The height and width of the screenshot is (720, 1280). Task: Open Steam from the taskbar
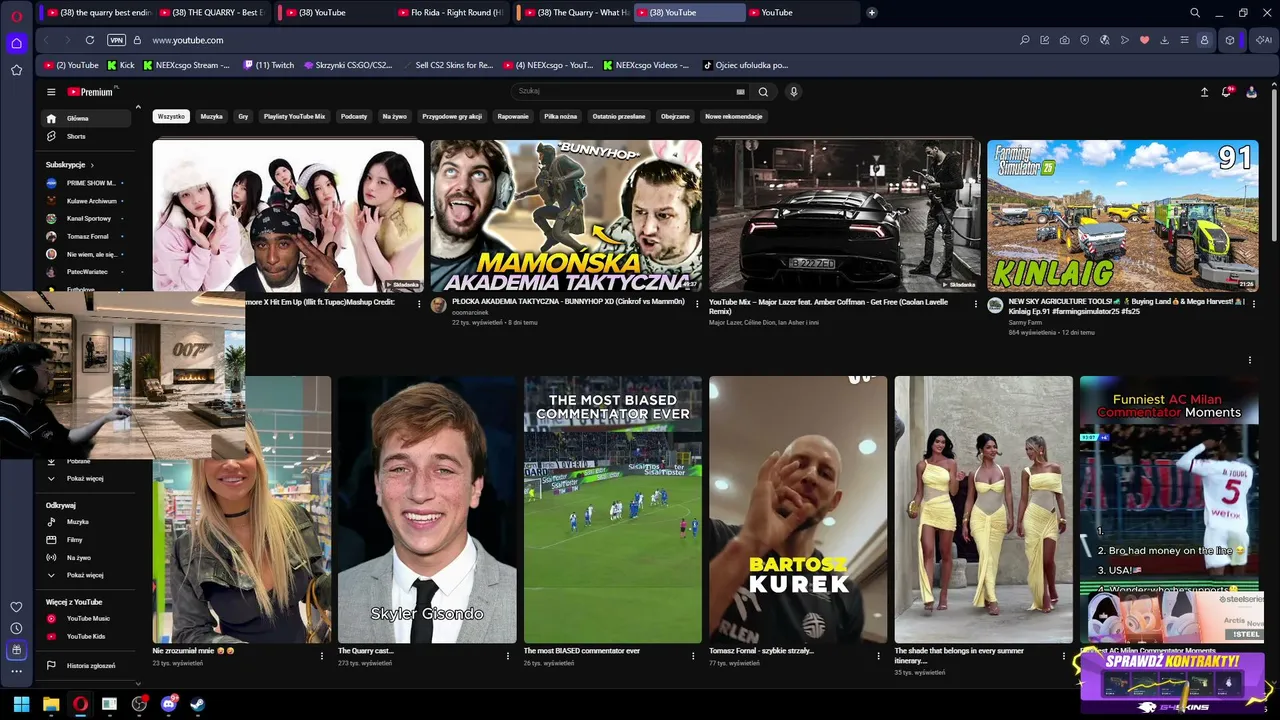(198, 704)
